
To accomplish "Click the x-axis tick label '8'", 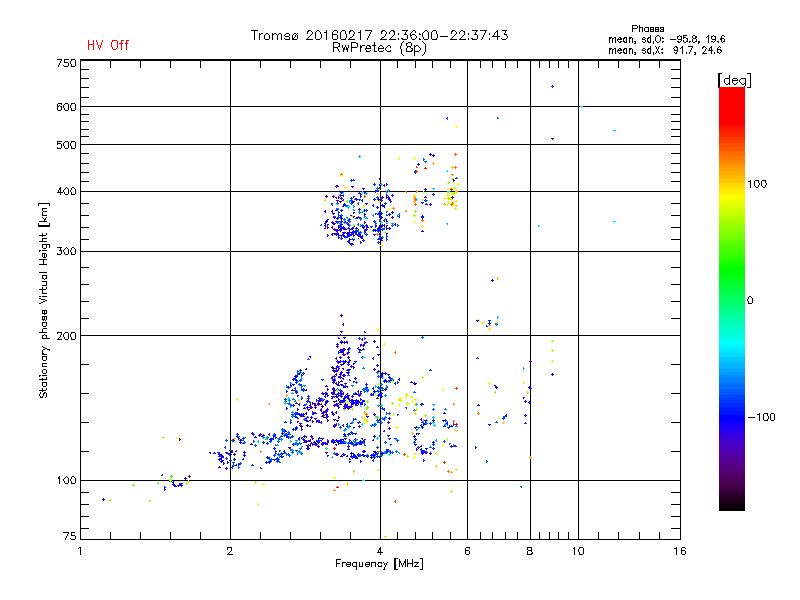I will click(x=530, y=551).
